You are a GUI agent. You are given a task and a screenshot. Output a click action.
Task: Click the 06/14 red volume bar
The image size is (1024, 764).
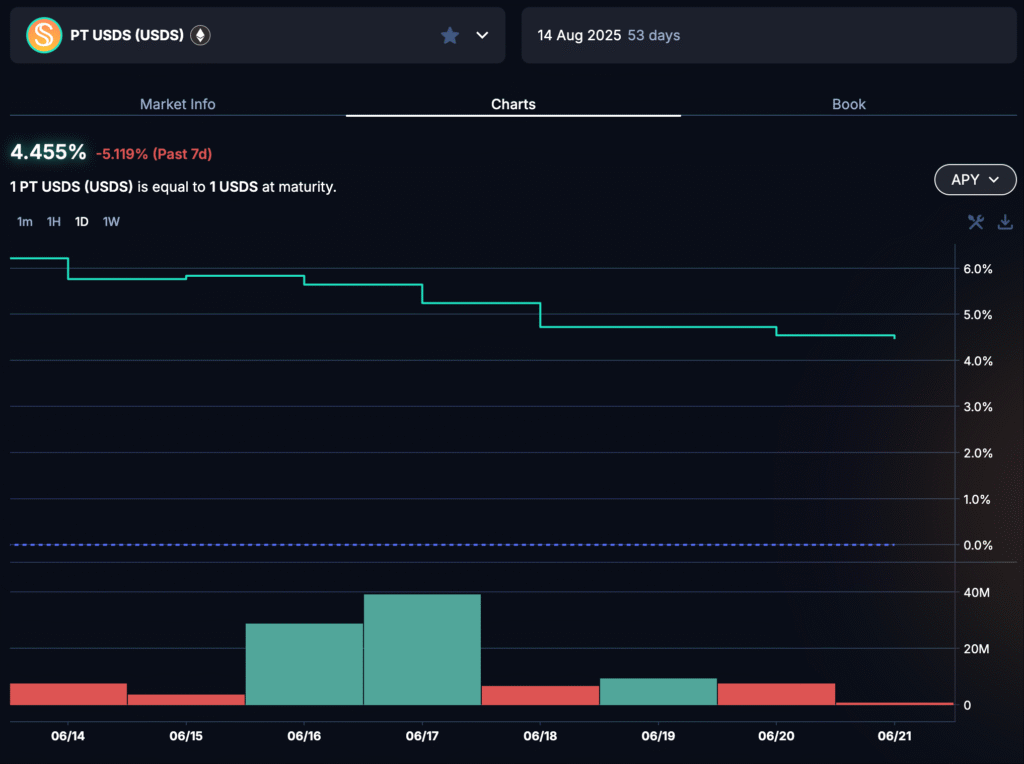click(69, 694)
